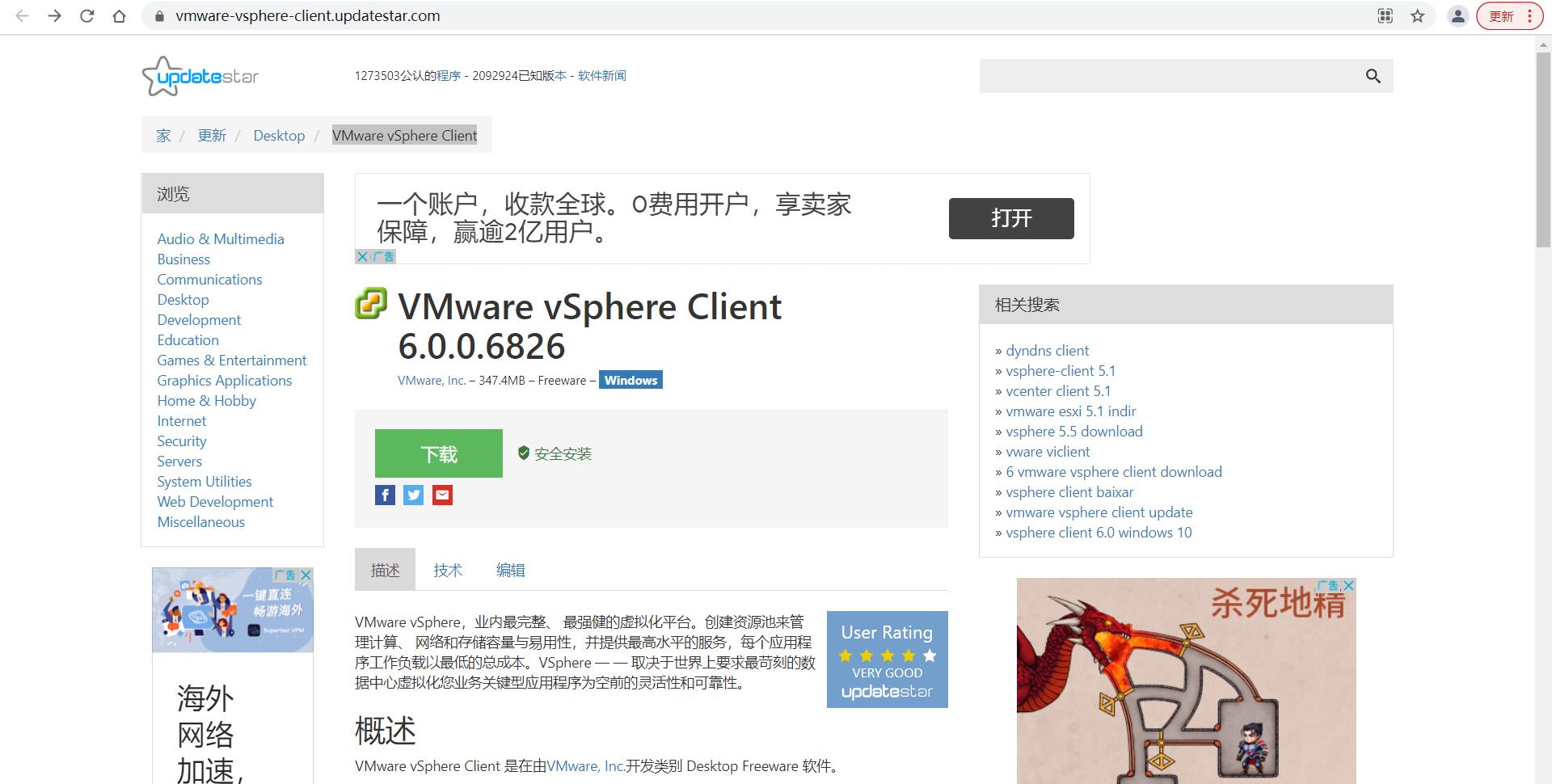Open VMware, Inc. publisher link under title

coord(432,381)
